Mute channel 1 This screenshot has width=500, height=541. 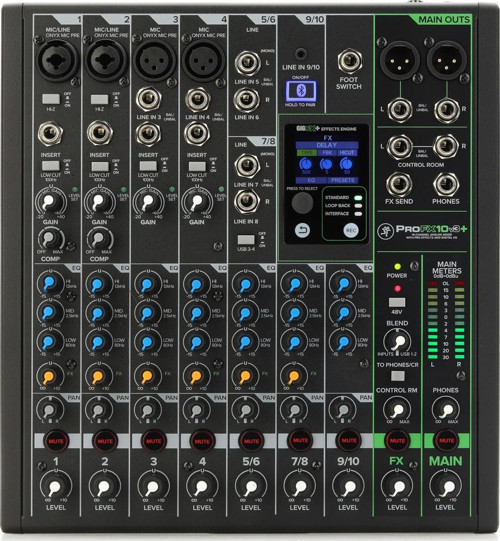[56, 441]
